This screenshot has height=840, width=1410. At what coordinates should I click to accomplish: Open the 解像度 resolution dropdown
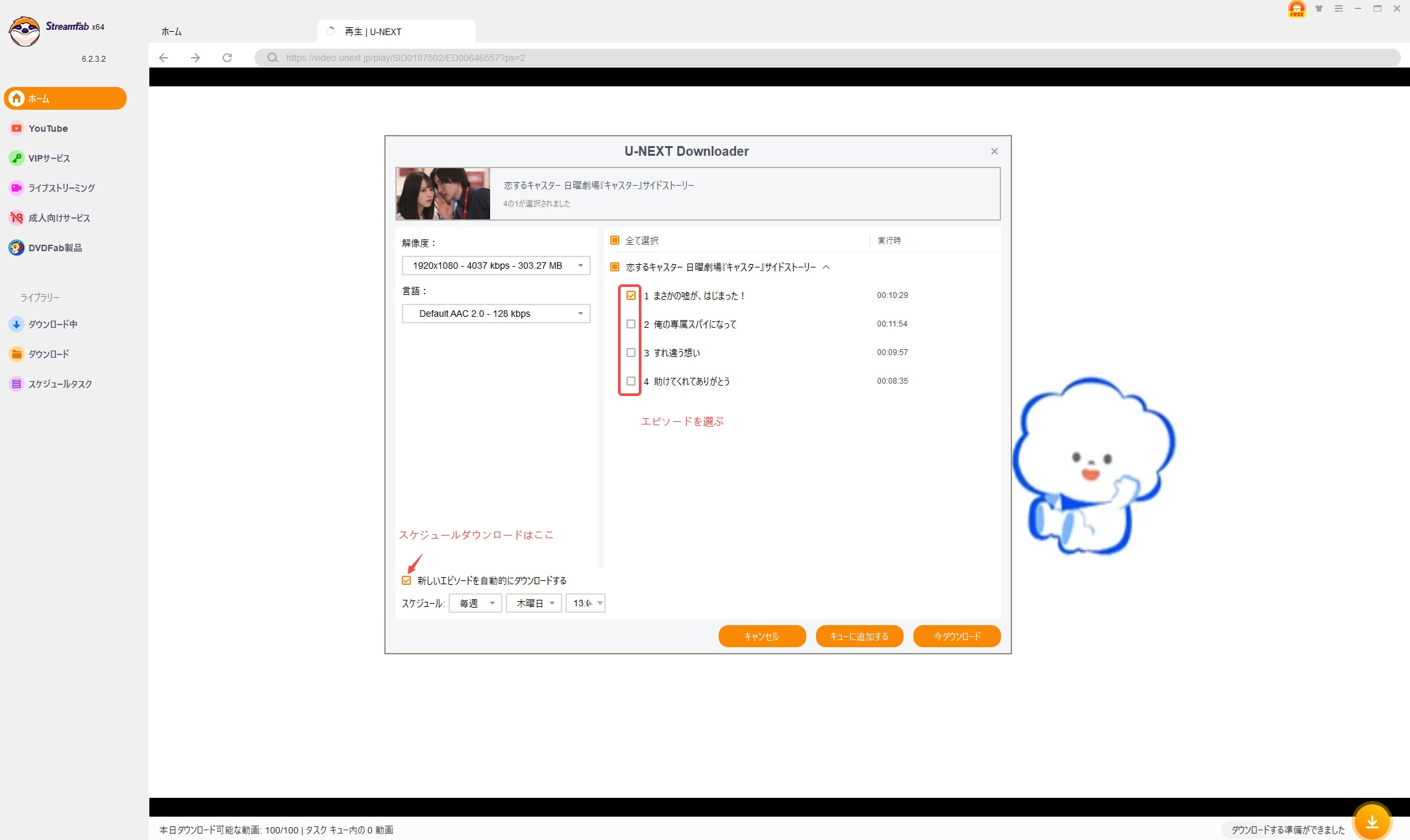coord(496,266)
